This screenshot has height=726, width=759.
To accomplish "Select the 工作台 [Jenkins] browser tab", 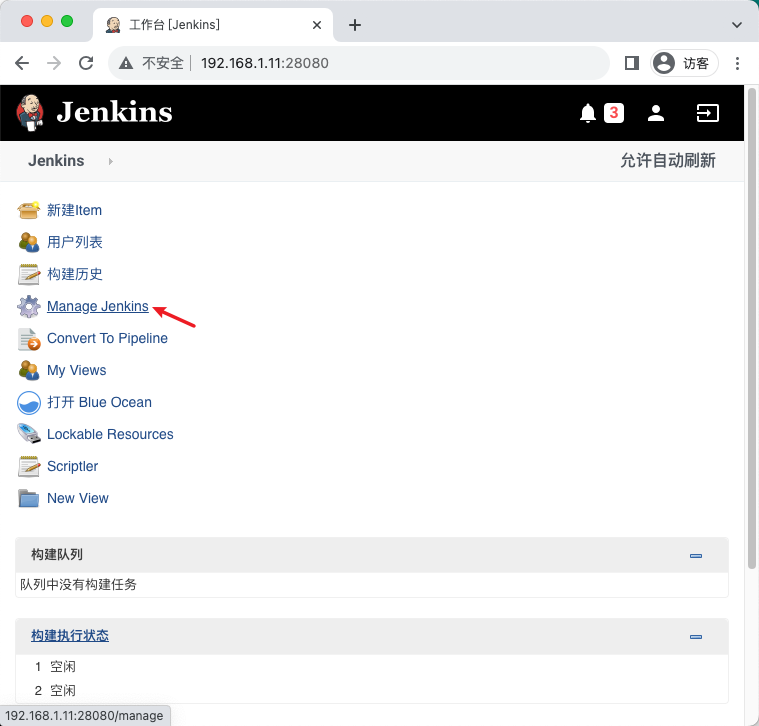I will [x=213, y=25].
